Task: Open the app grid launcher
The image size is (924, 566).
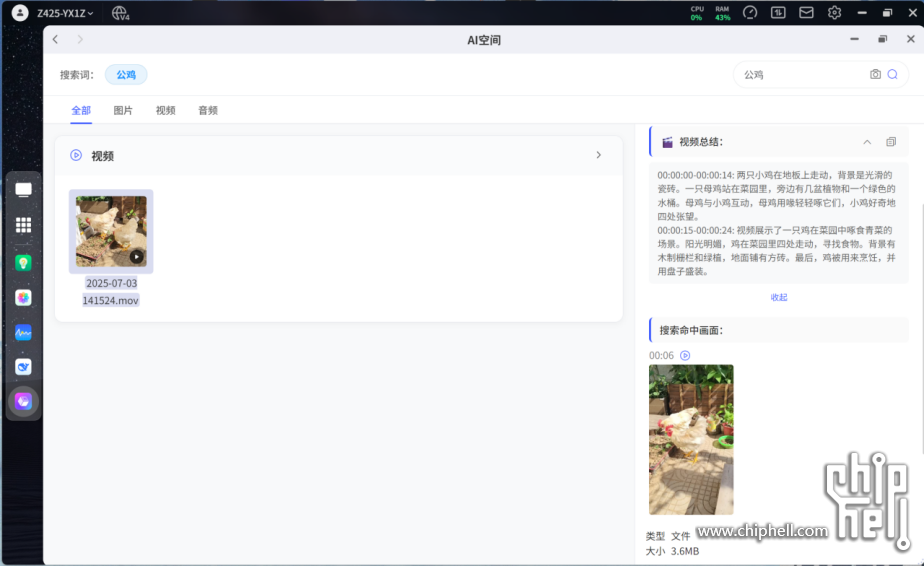Action: 23,226
